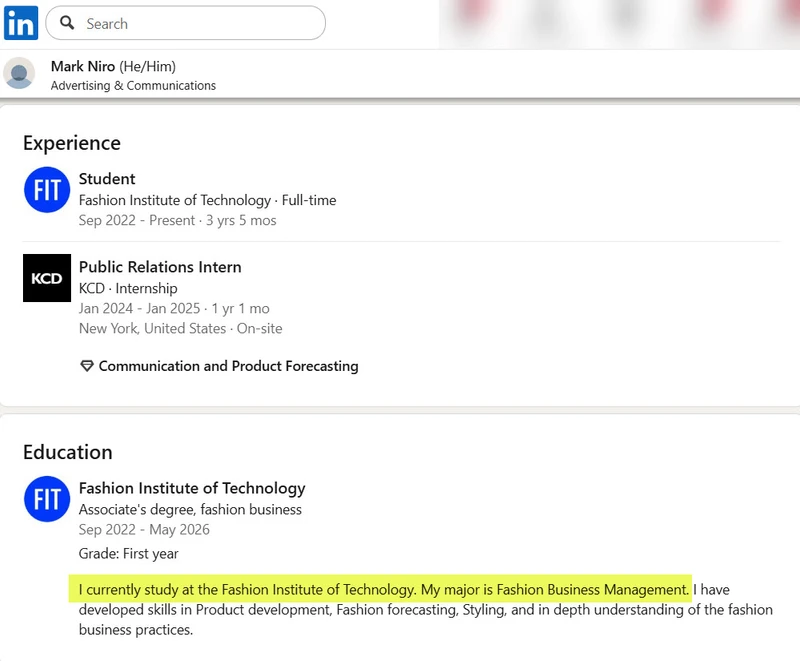
Task: Click the yellow highlighted description sentence
Action: click(x=380, y=589)
